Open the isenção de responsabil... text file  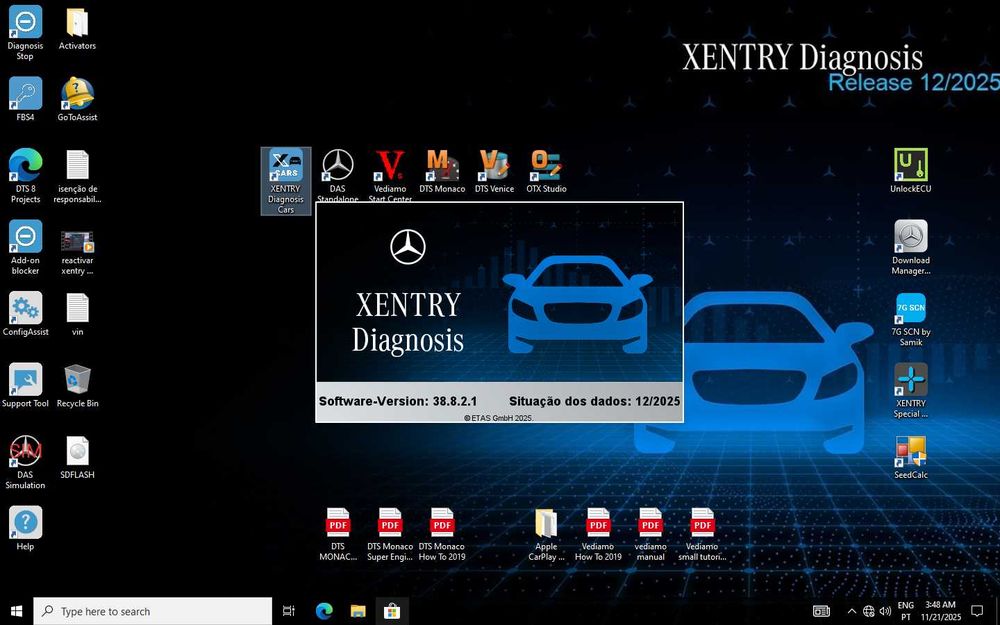click(77, 176)
